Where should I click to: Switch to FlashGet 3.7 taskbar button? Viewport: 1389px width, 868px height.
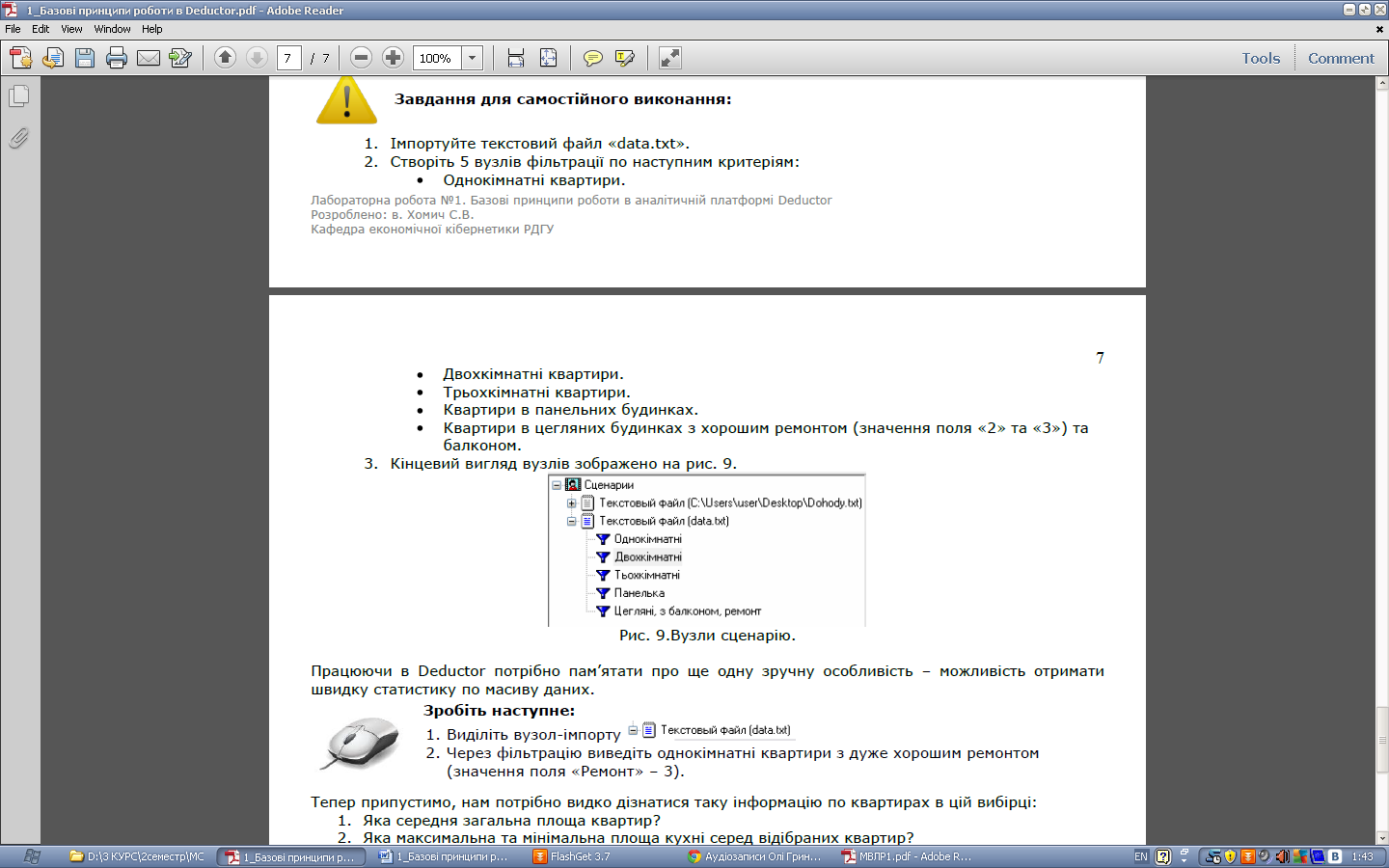[599, 856]
